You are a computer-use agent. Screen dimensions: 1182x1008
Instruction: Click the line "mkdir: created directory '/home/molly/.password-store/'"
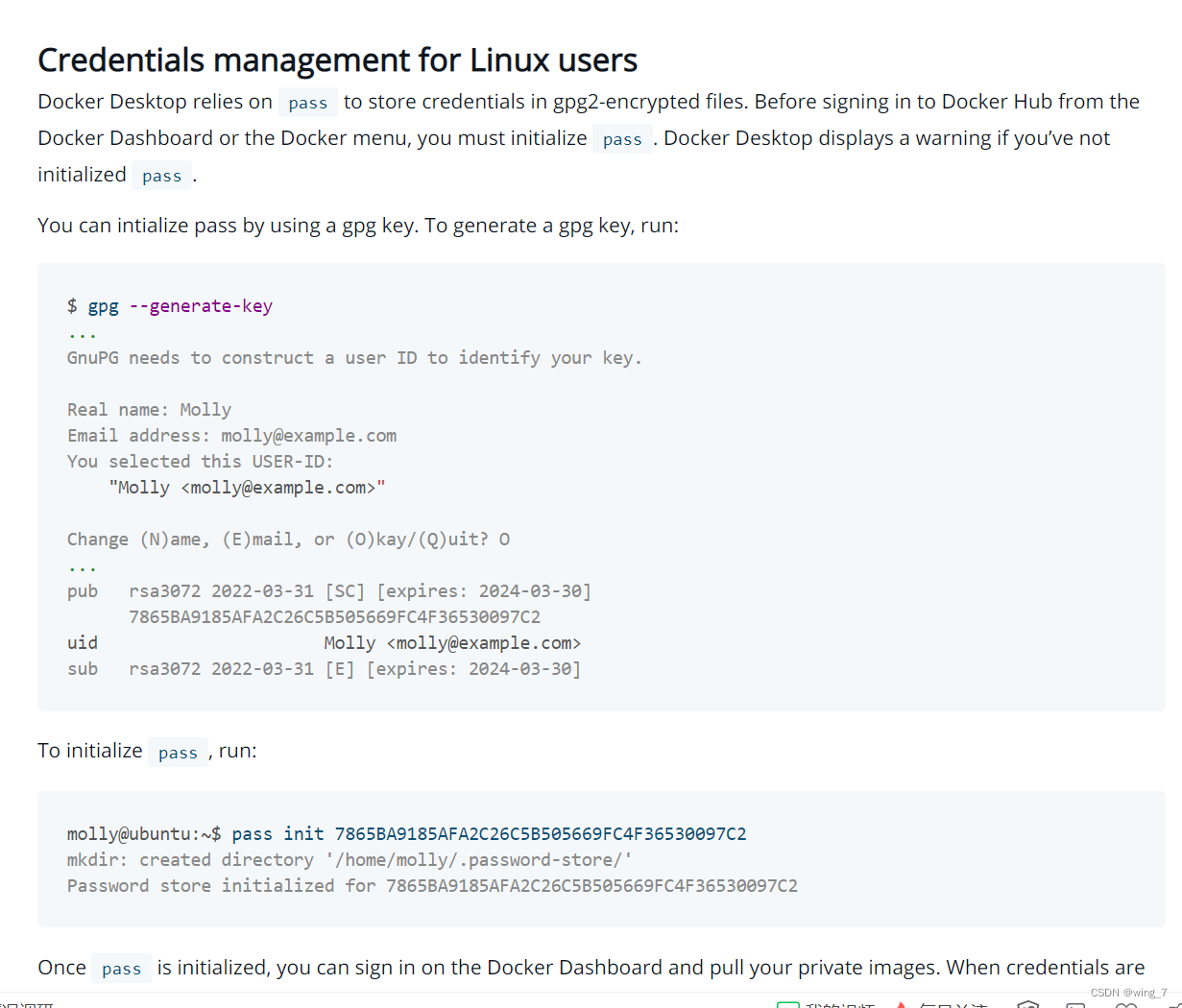pyautogui.click(x=350, y=860)
